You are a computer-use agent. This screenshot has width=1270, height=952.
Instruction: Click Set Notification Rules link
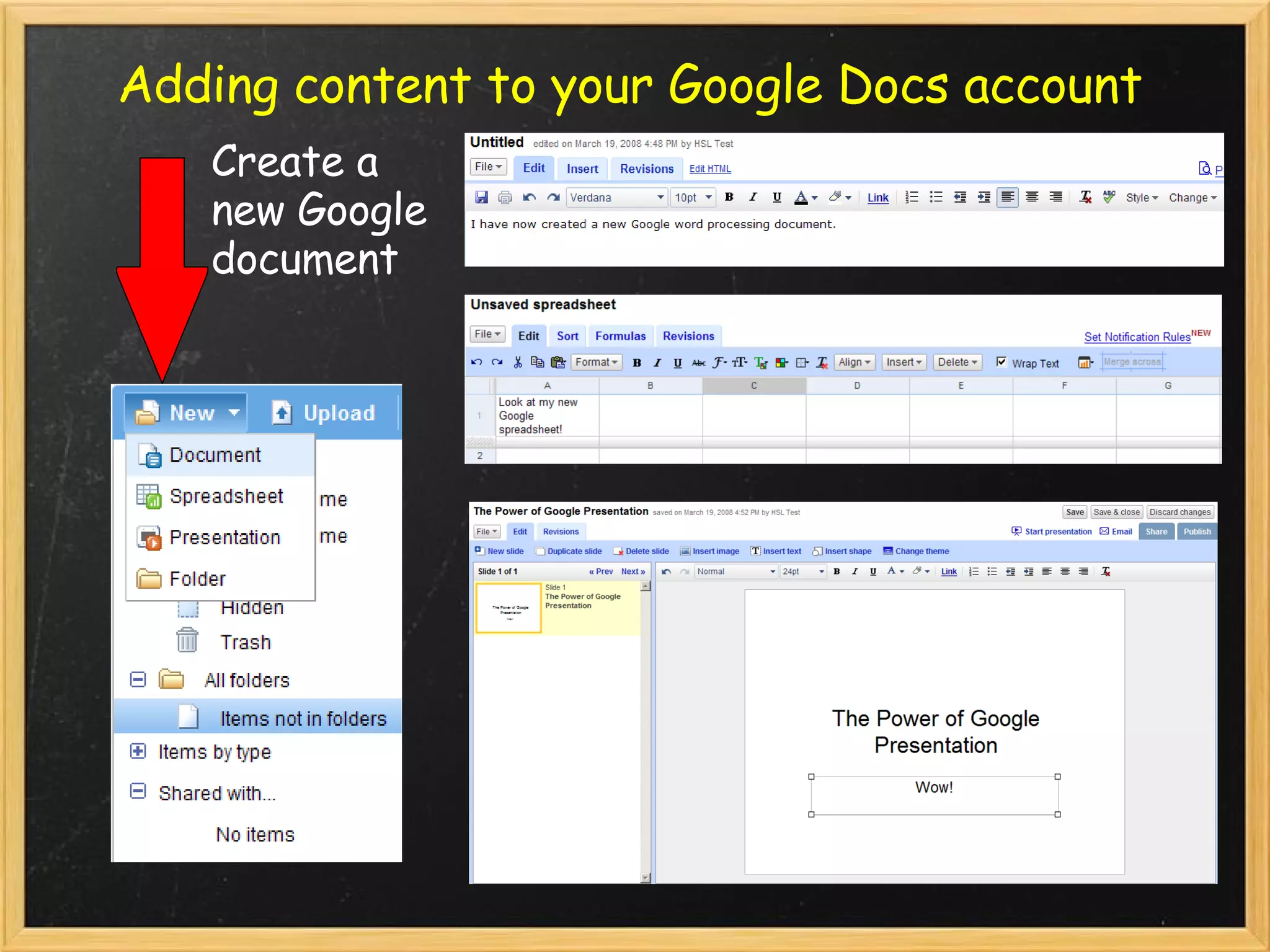[x=1137, y=337]
